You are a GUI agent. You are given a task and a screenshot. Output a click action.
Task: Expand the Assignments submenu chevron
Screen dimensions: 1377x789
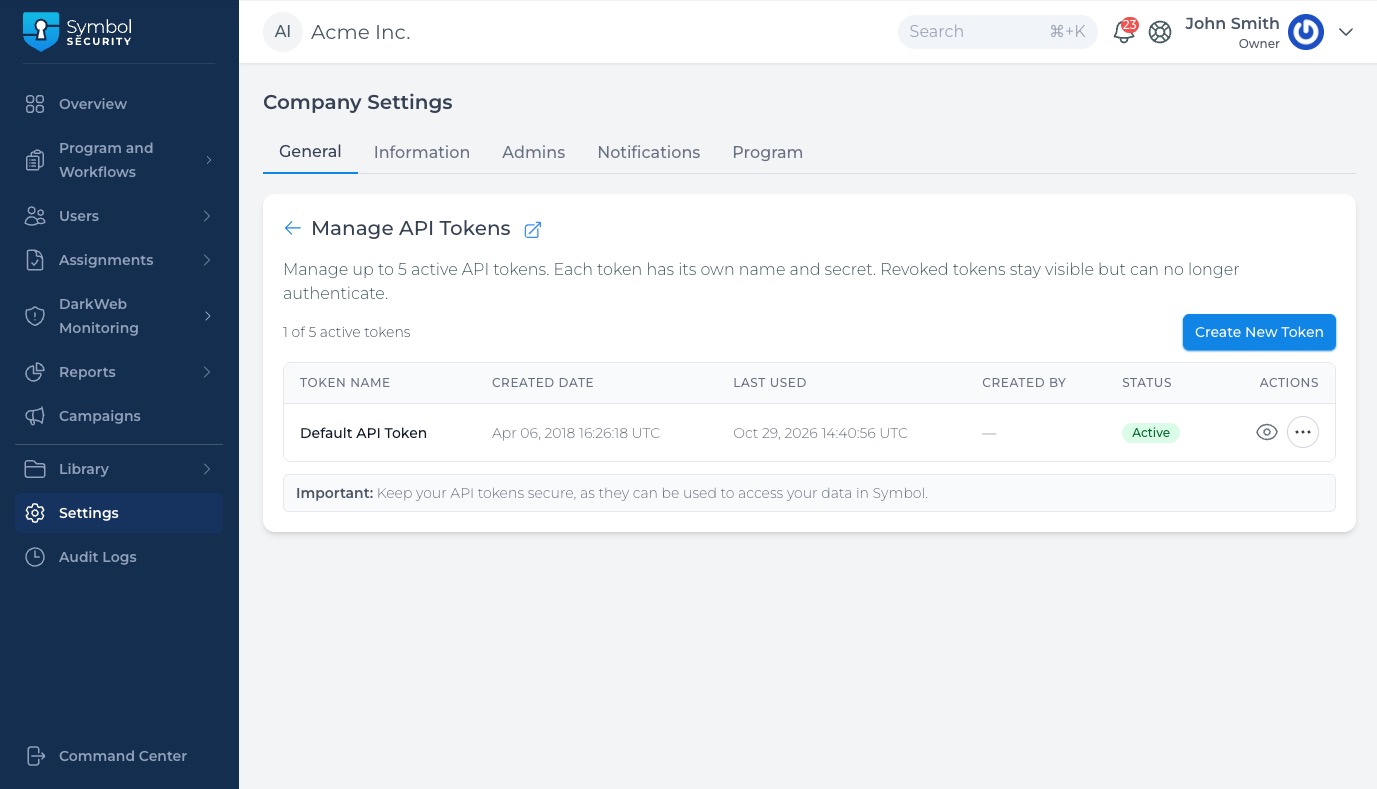pos(208,260)
